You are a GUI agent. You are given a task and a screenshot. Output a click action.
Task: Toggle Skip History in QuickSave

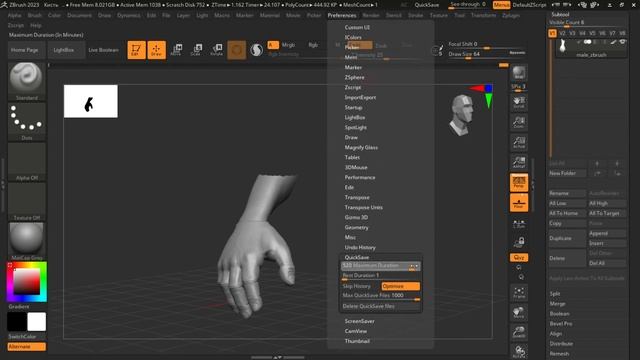tap(361, 286)
